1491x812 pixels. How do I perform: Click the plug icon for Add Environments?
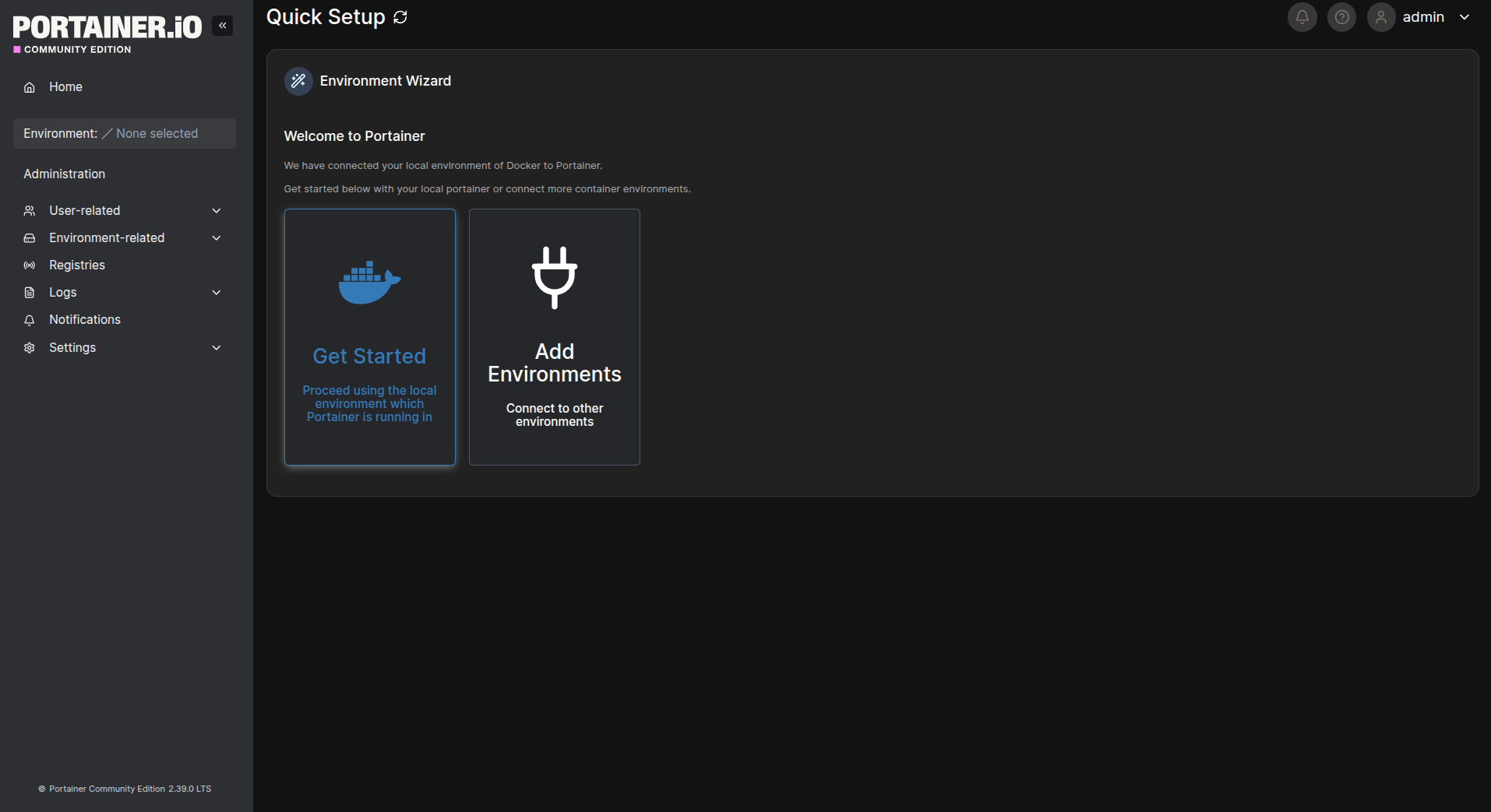pyautogui.click(x=555, y=278)
